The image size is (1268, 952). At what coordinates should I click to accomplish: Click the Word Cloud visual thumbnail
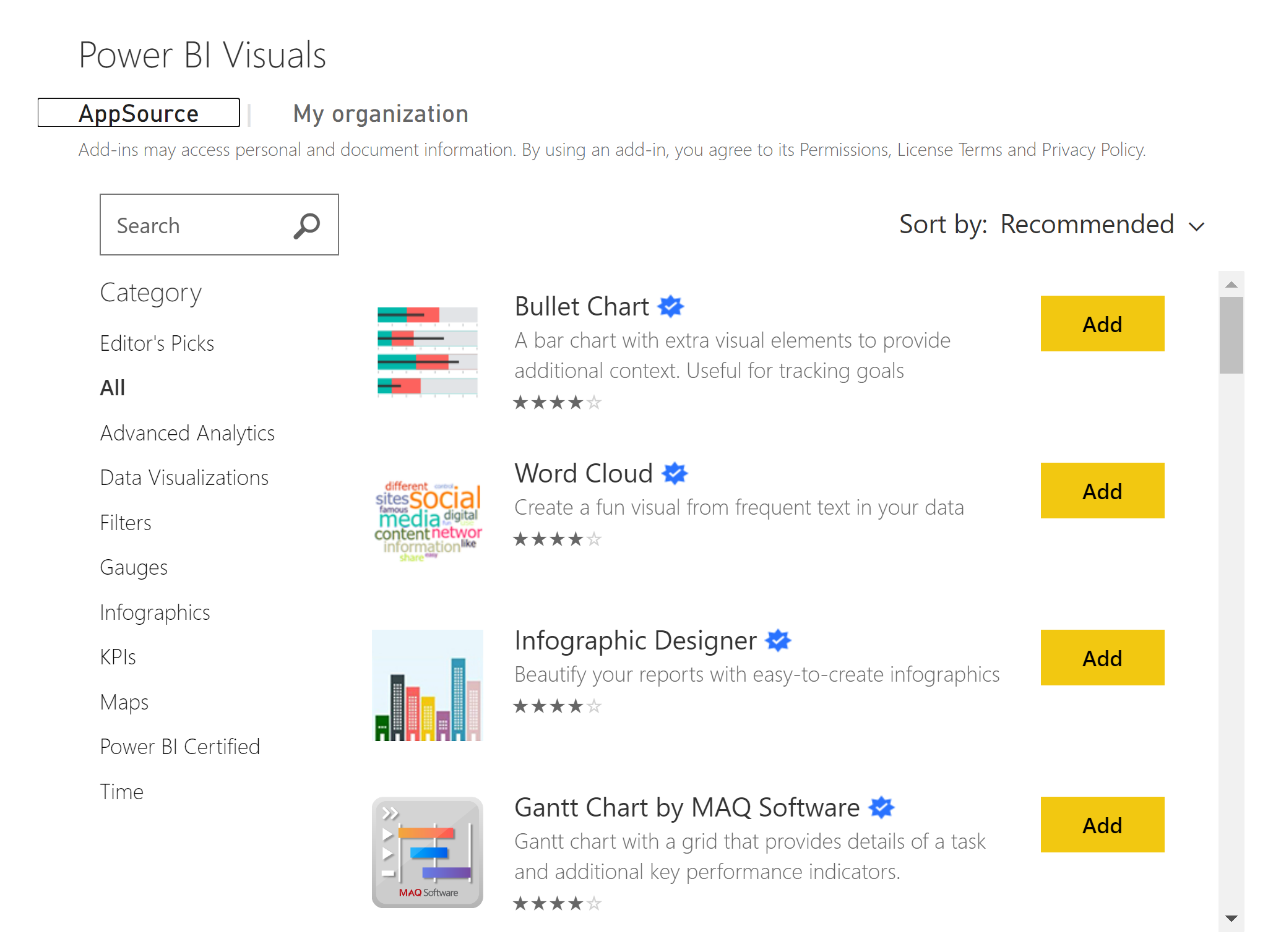(427, 520)
